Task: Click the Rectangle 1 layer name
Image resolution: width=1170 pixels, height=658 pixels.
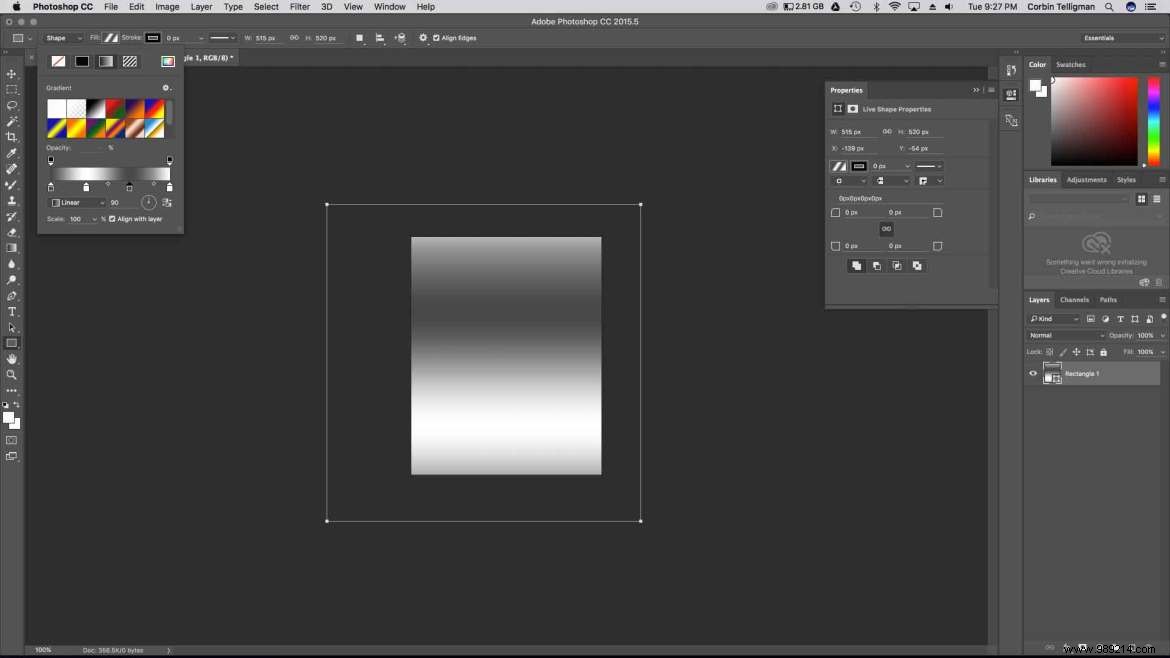Action: [1081, 373]
